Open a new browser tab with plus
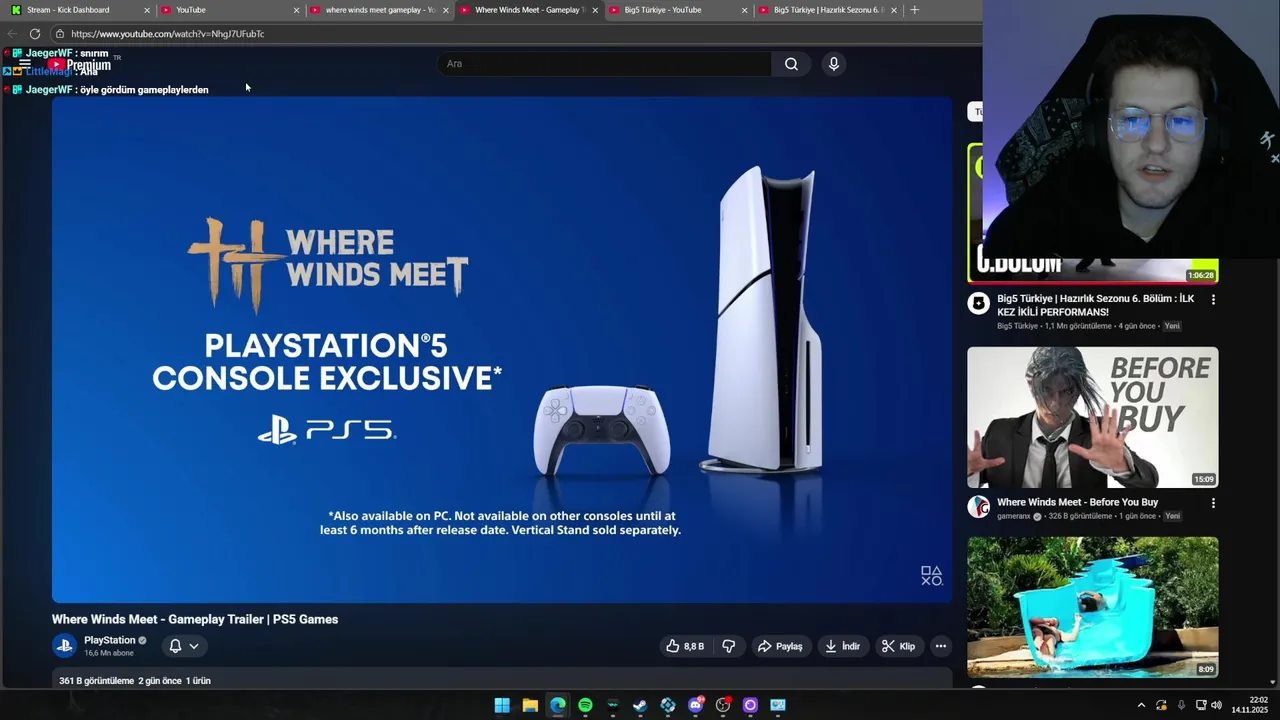This screenshot has width=1280, height=720. (x=914, y=10)
